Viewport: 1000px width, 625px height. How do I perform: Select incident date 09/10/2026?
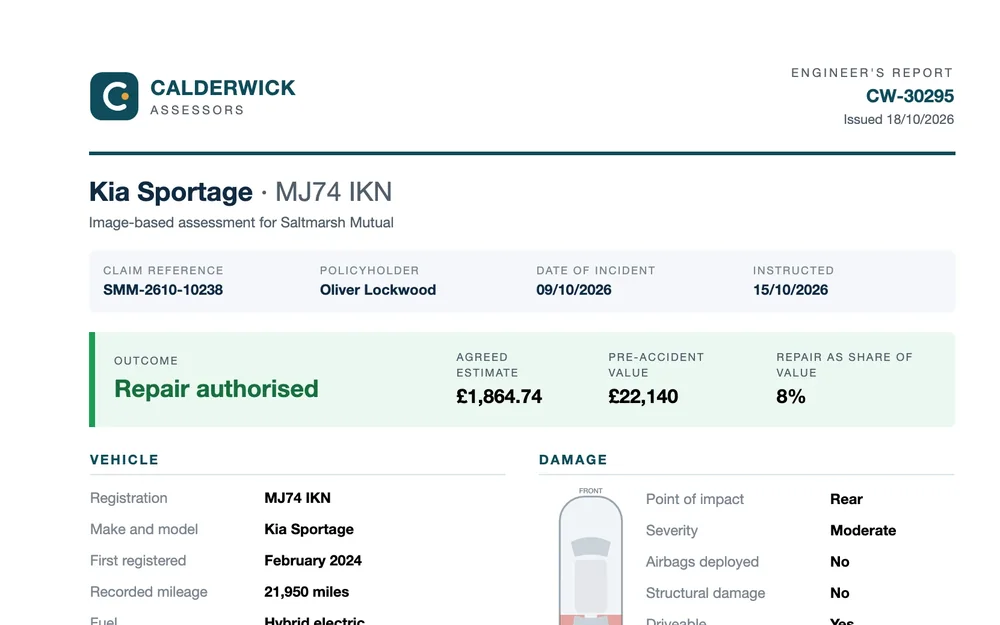574,290
